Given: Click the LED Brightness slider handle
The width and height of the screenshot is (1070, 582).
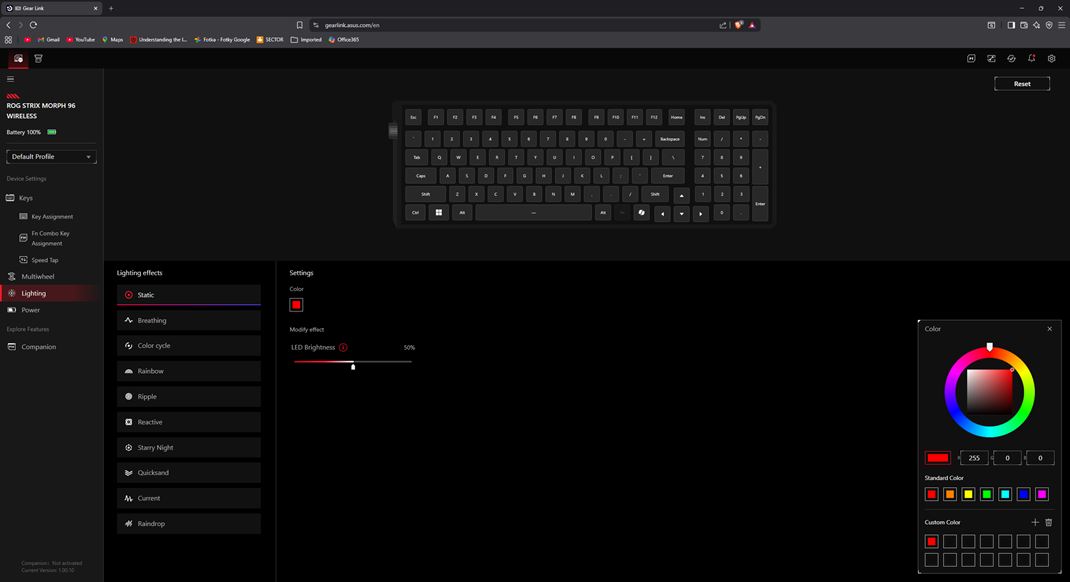Looking at the screenshot, I should pyautogui.click(x=353, y=367).
